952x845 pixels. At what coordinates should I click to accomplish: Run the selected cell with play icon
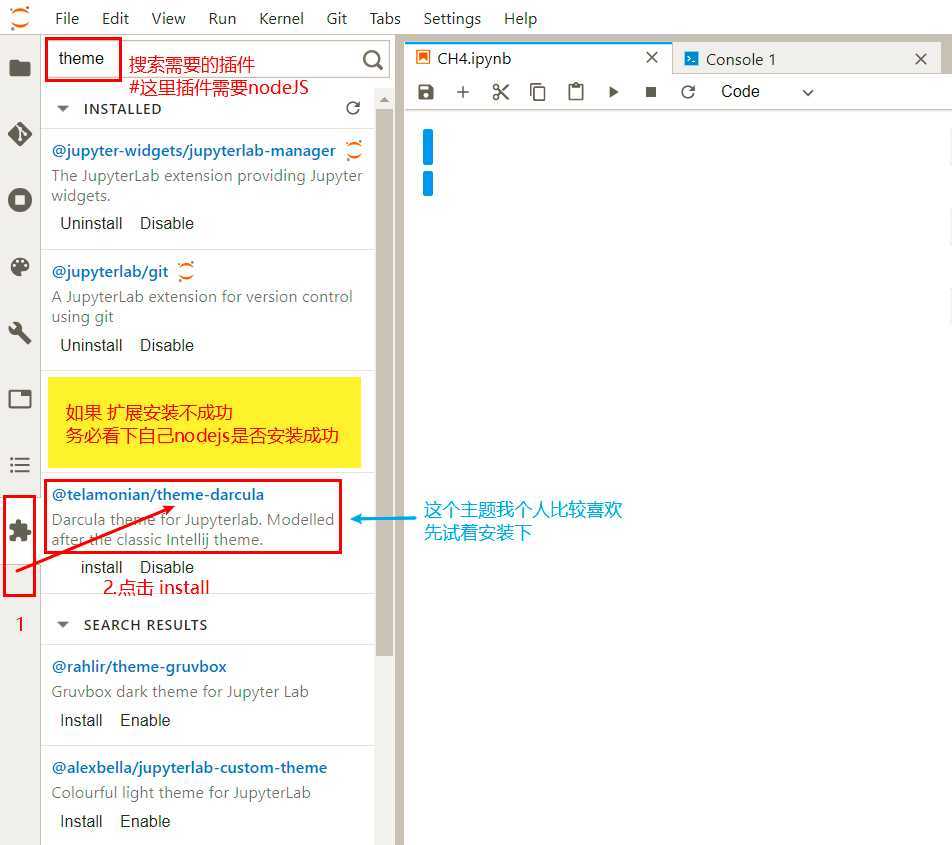[613, 92]
